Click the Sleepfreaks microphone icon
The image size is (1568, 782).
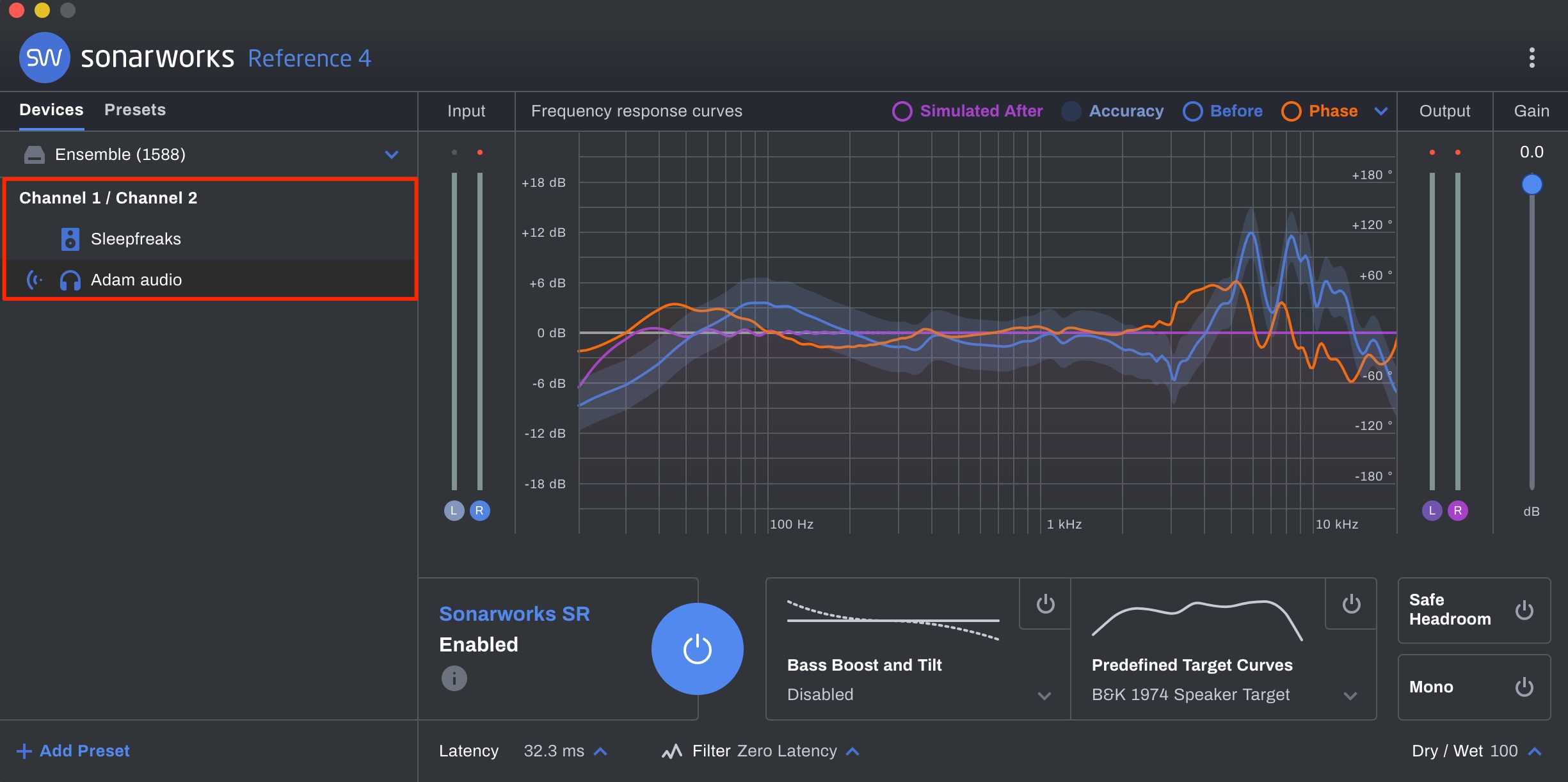69,239
